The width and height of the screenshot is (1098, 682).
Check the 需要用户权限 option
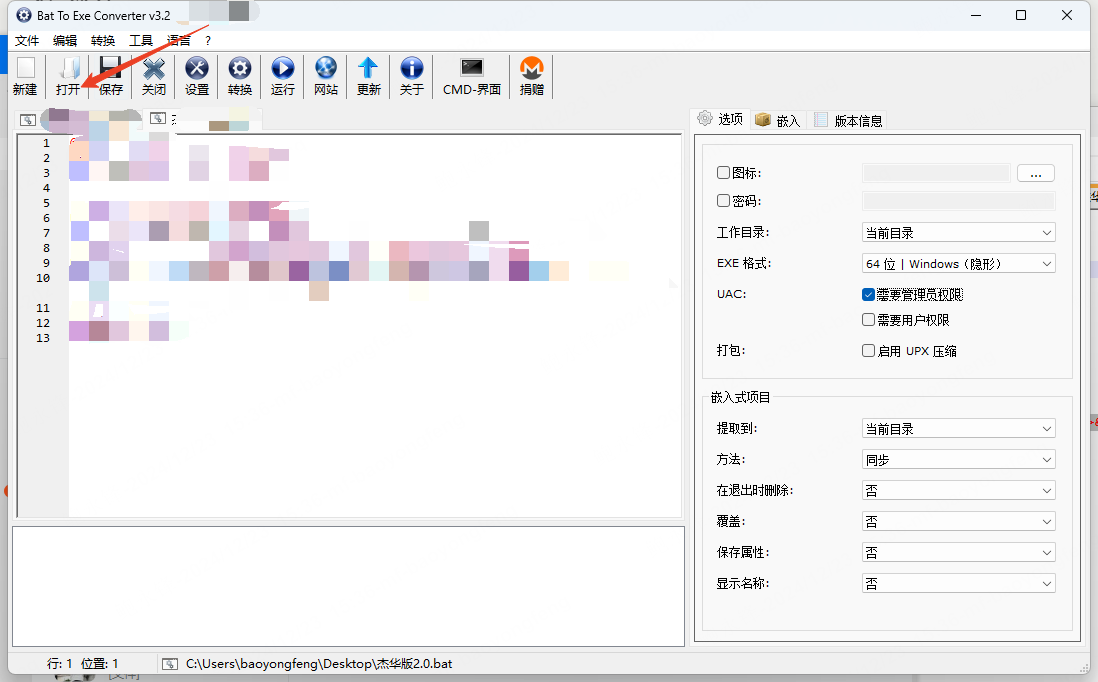click(868, 320)
